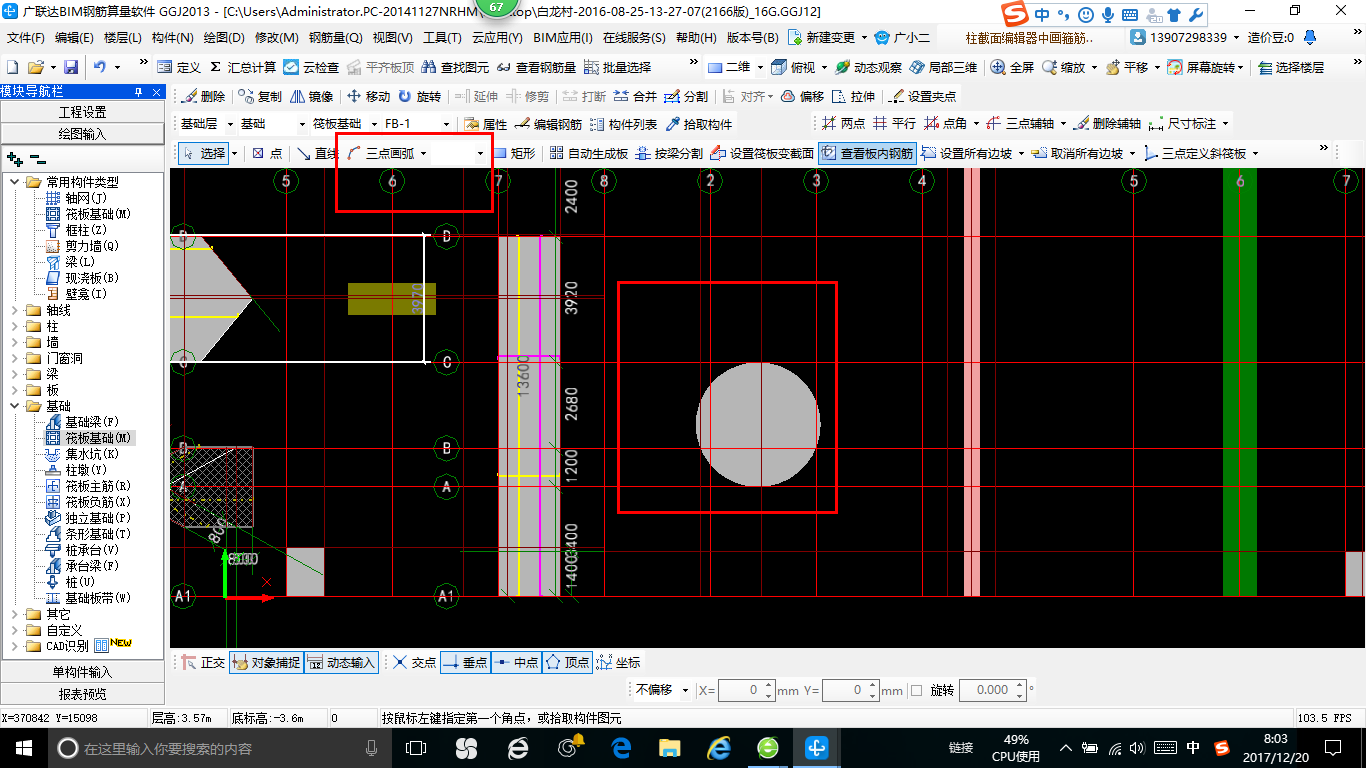Click the 报表预览 panel button

(82, 693)
